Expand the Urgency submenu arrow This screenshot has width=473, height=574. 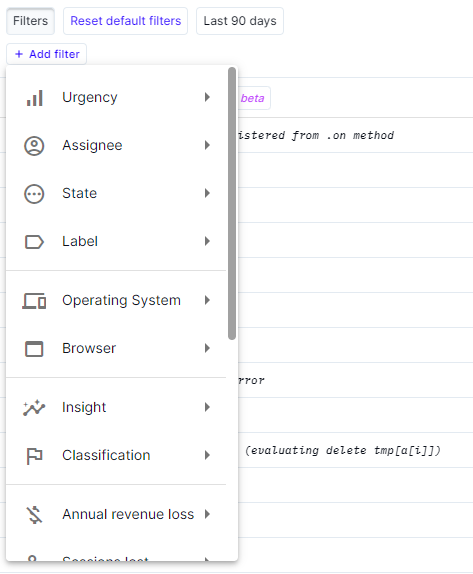click(207, 97)
